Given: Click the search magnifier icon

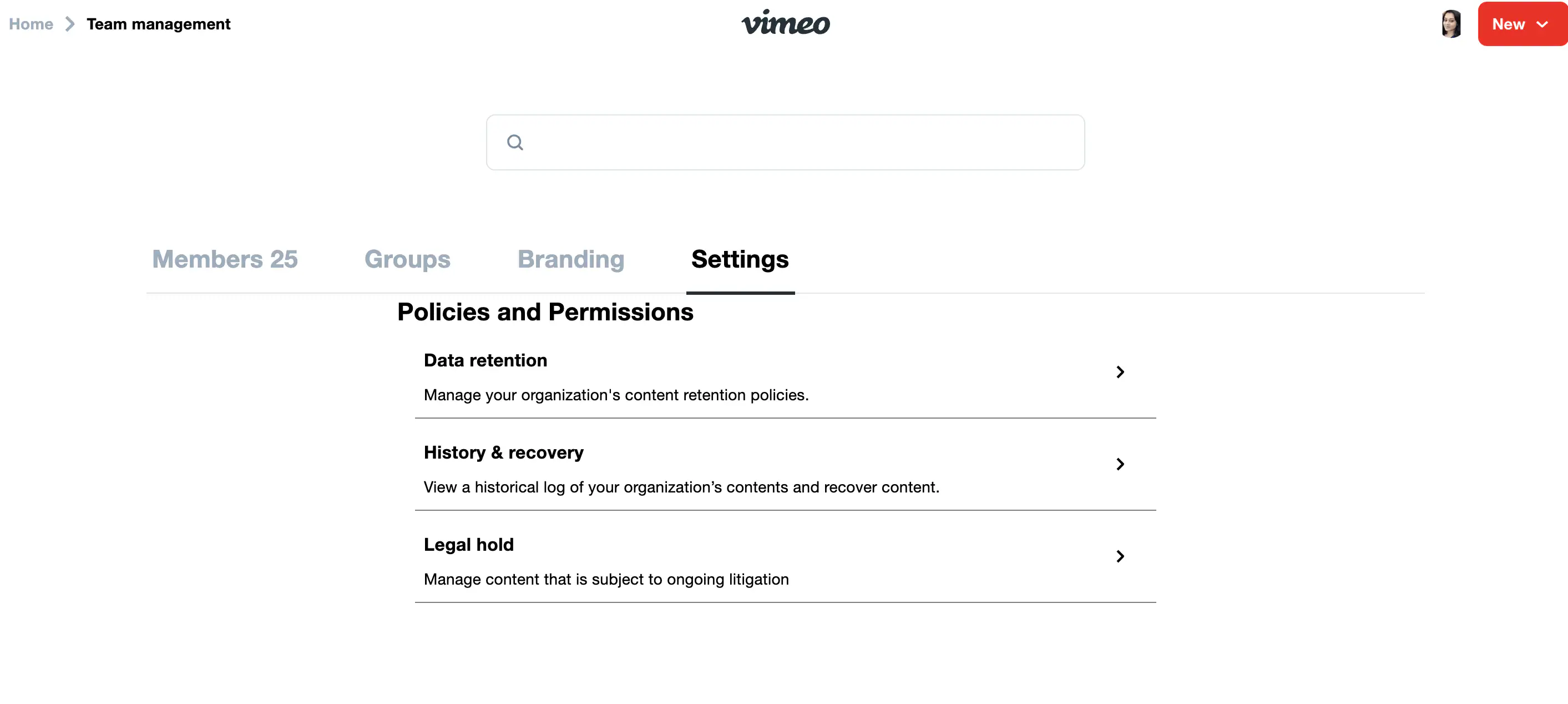Looking at the screenshot, I should pos(515,142).
